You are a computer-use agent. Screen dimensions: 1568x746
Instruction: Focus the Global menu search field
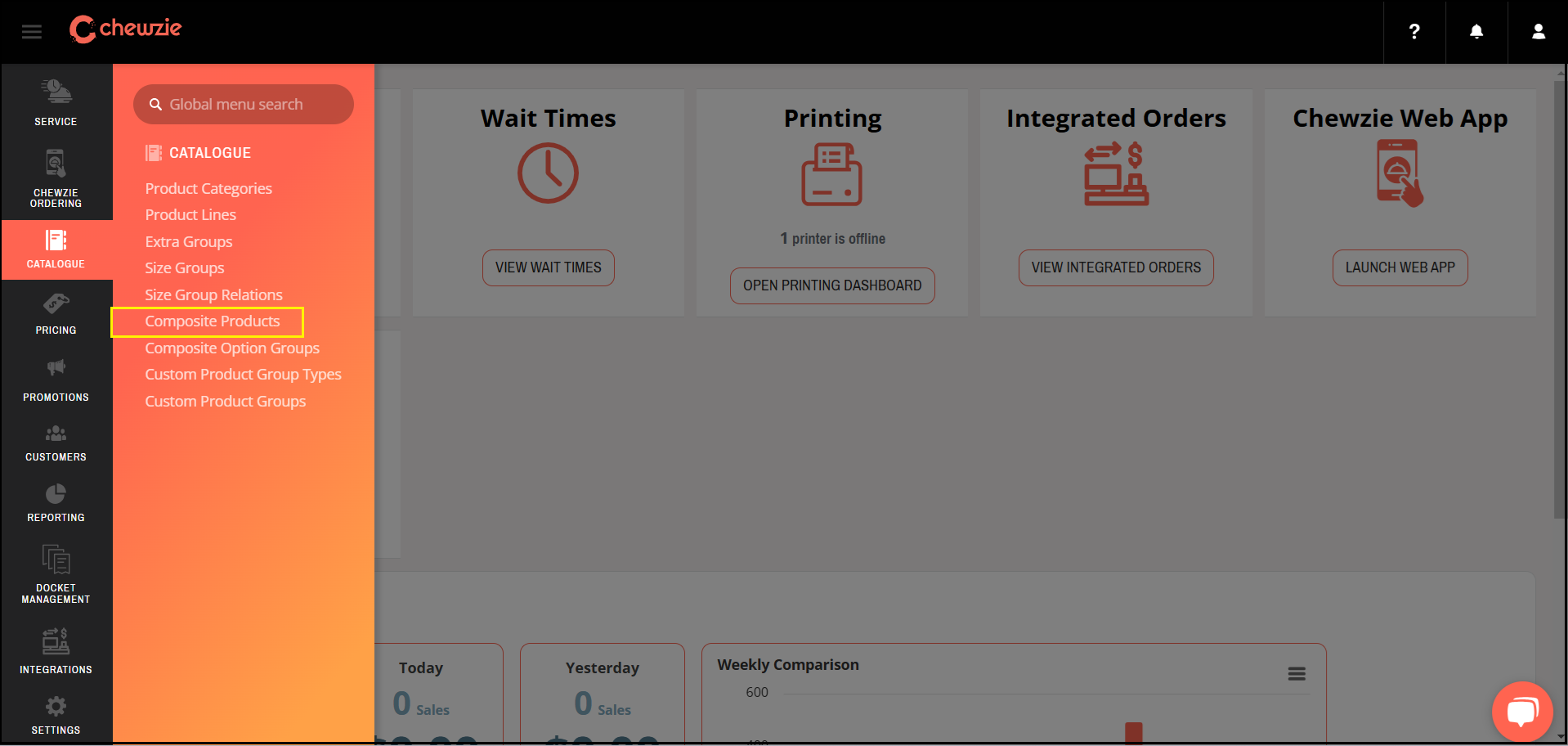[x=244, y=105]
